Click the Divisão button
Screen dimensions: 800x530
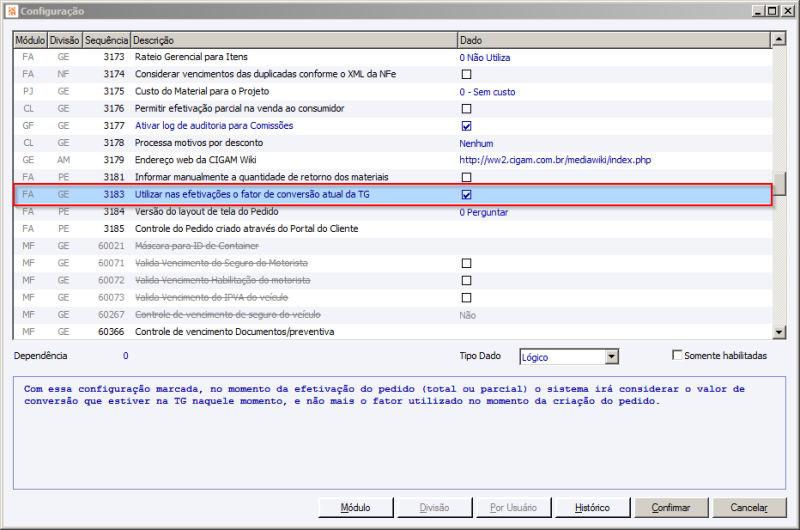click(434, 508)
